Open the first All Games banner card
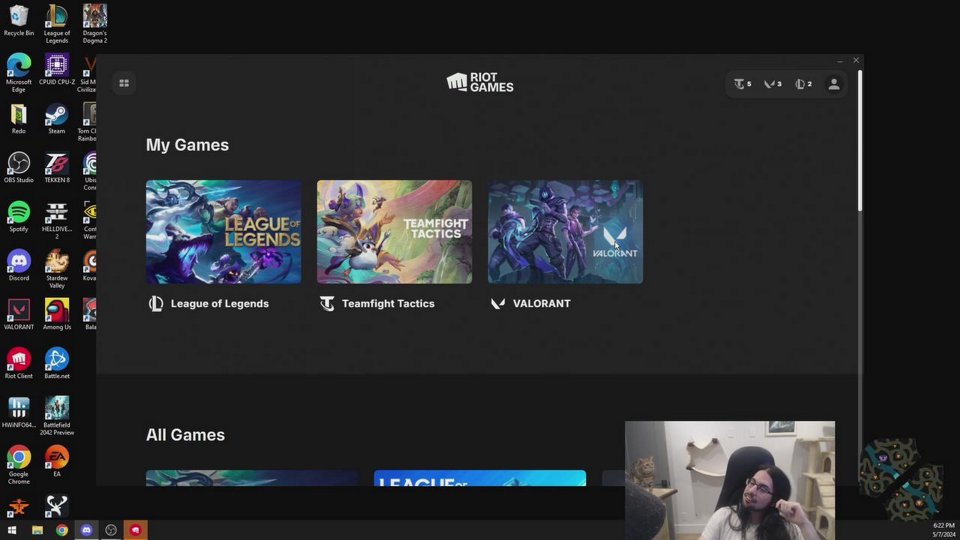This screenshot has height=540, width=960. click(x=252, y=478)
